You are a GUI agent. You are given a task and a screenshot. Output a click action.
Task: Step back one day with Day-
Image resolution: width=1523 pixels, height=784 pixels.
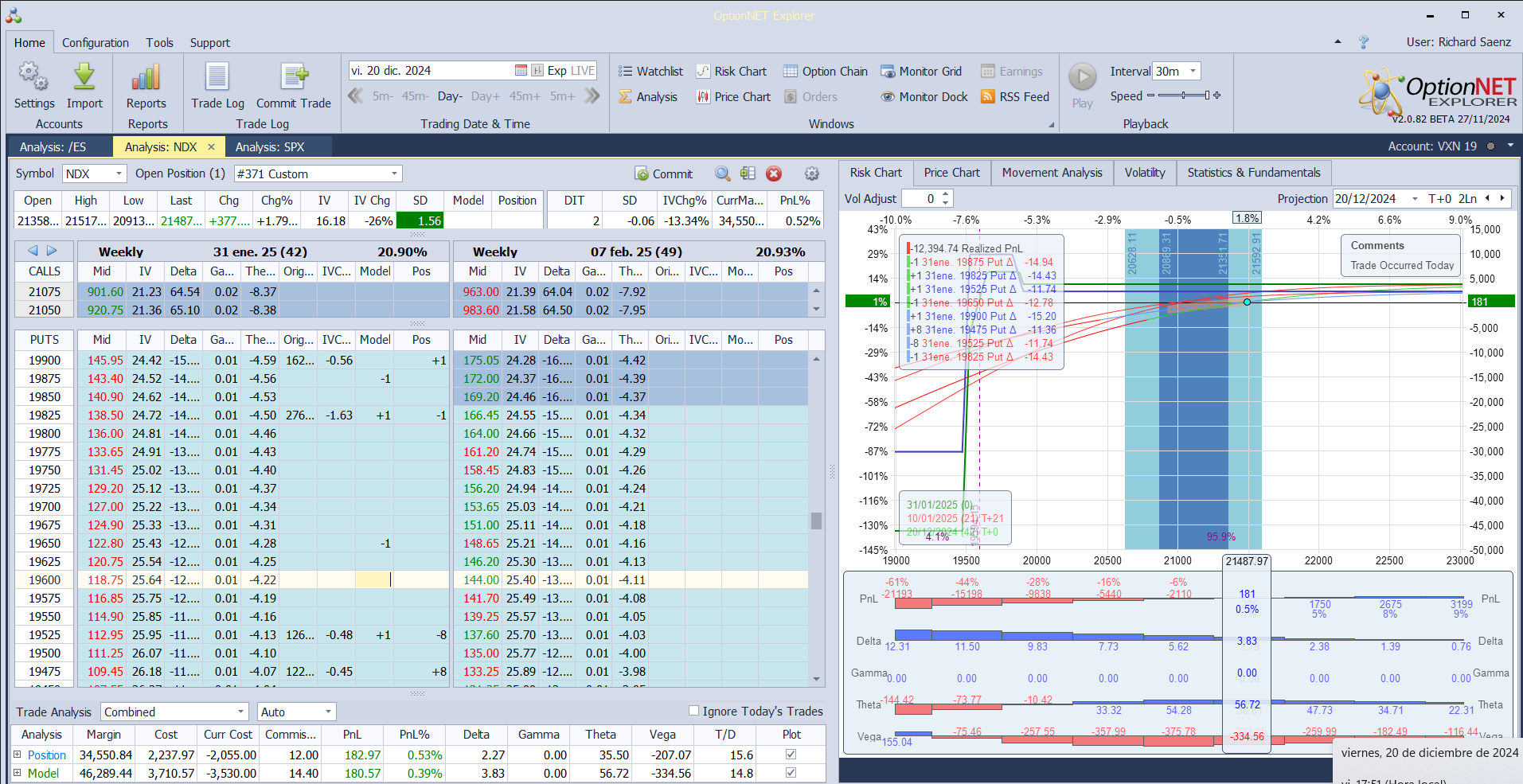(450, 96)
